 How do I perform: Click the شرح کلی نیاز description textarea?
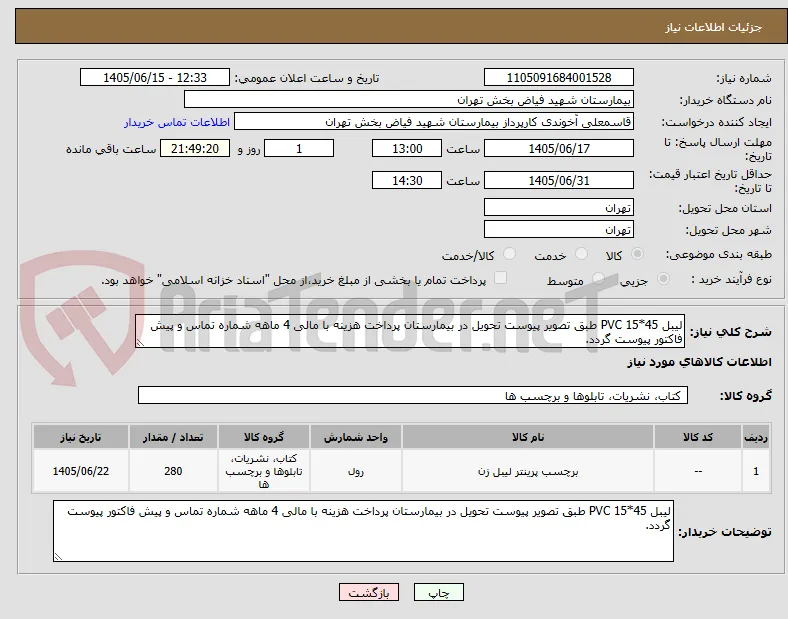(410, 332)
